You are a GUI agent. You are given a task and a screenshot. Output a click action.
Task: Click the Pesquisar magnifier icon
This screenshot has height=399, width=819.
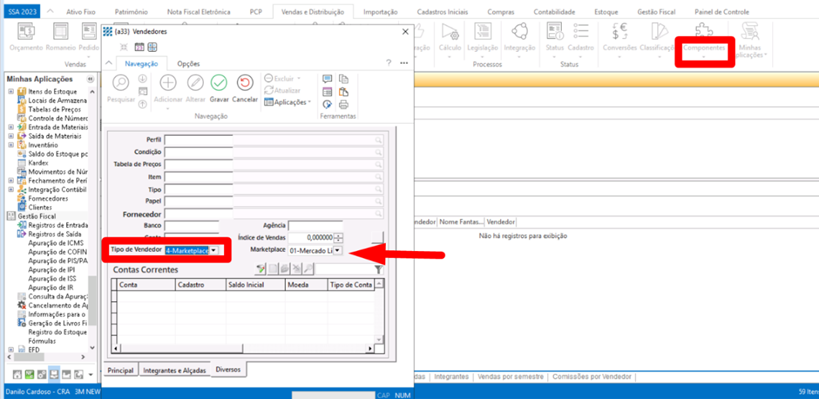[121, 83]
